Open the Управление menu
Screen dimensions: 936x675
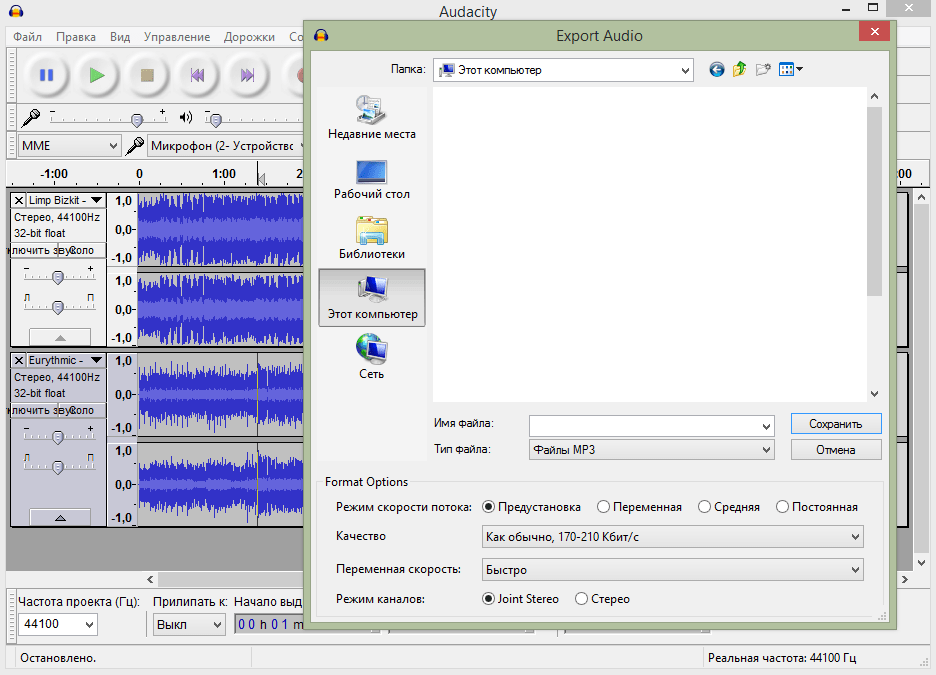[x=177, y=36]
